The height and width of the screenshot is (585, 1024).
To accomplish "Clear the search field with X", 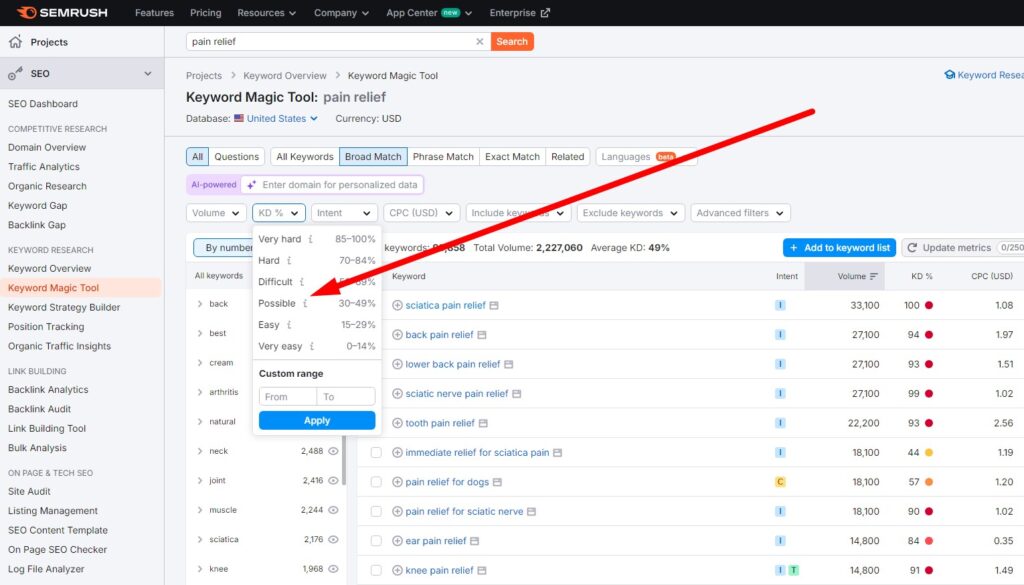I will 479,41.
